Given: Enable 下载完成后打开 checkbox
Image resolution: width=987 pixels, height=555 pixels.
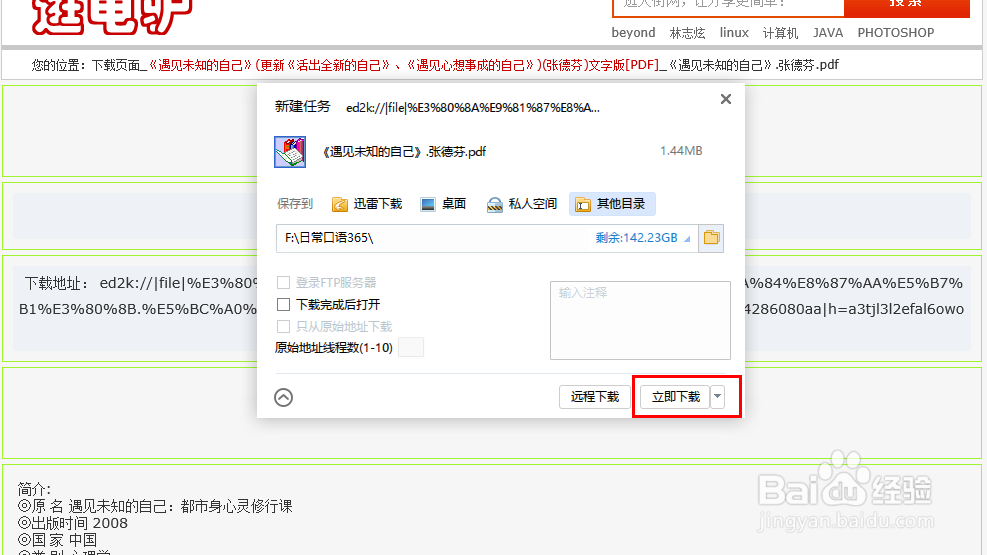Looking at the screenshot, I should (283, 305).
